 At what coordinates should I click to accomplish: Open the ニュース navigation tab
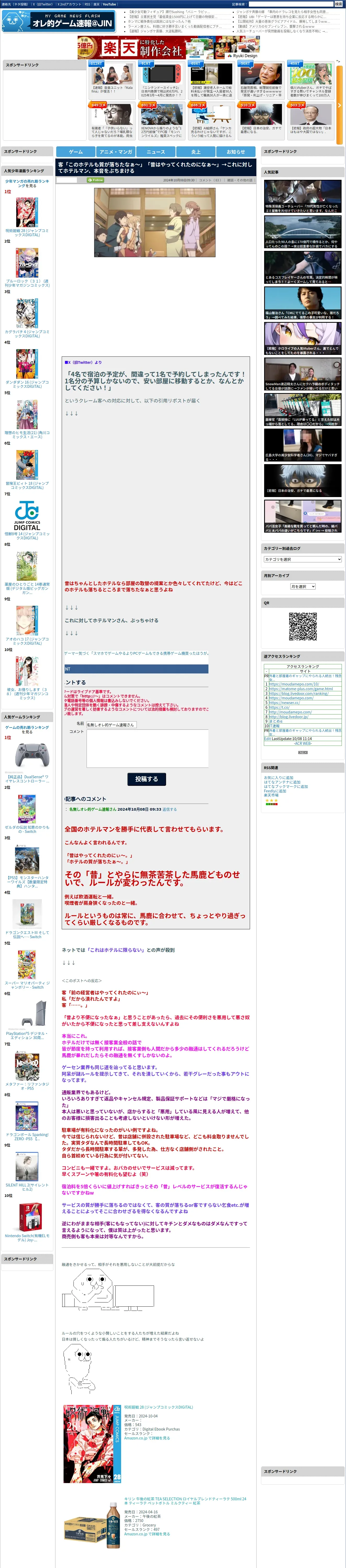pyautogui.click(x=155, y=152)
